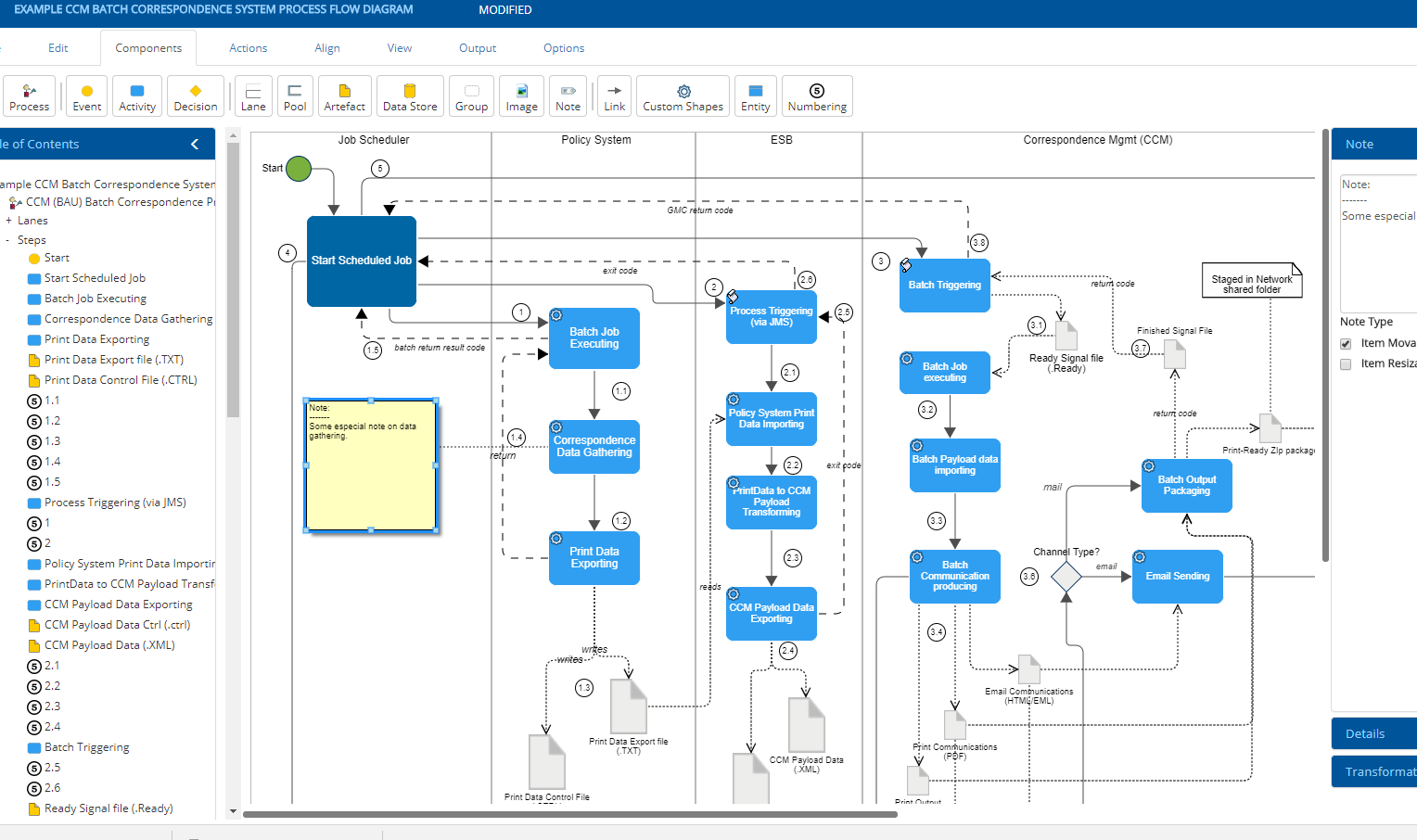Image resolution: width=1417 pixels, height=840 pixels.
Task: Open the Options tab
Action: tap(564, 48)
